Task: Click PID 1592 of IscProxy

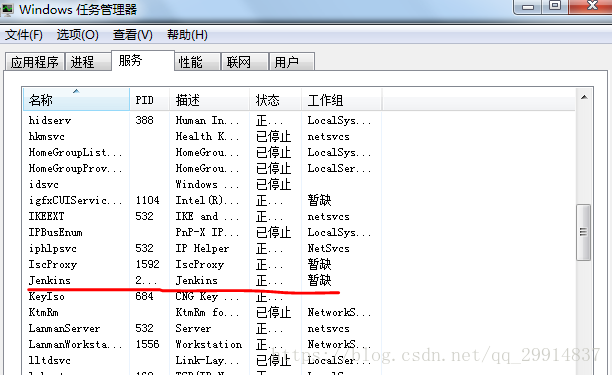Action: click(148, 264)
